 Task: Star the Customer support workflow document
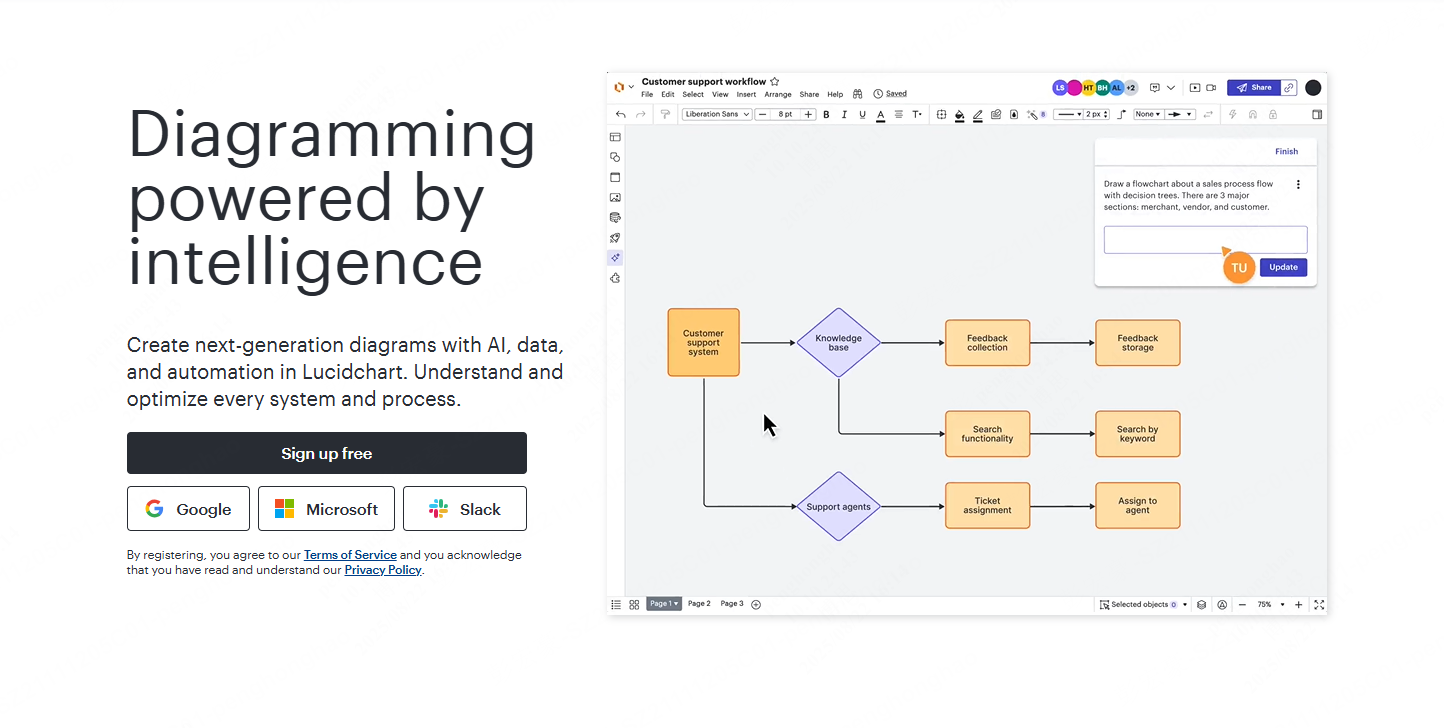[775, 82]
